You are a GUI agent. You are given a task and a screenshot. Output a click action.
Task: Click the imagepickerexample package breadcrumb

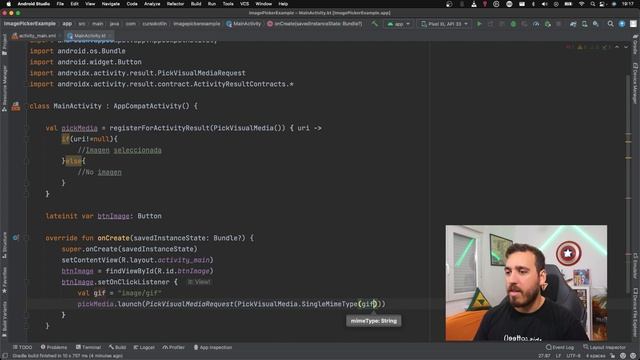point(197,24)
